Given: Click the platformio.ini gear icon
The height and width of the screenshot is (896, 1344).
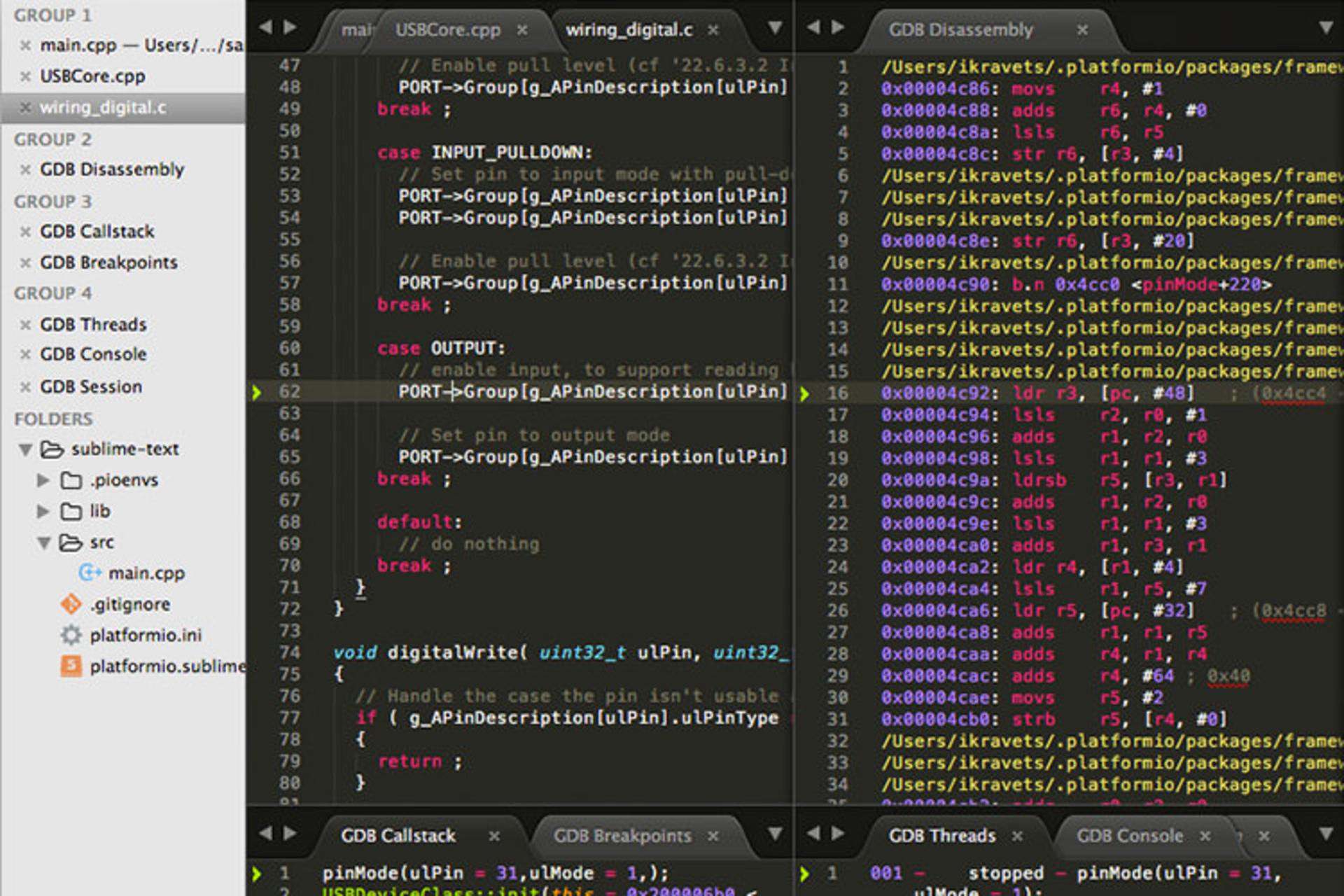Looking at the screenshot, I should click(71, 635).
